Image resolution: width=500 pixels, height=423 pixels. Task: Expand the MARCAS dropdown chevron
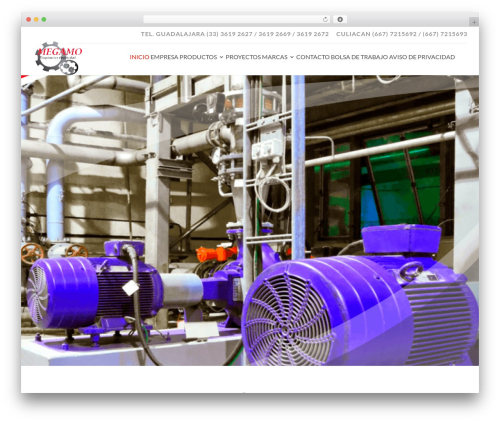pos(292,57)
